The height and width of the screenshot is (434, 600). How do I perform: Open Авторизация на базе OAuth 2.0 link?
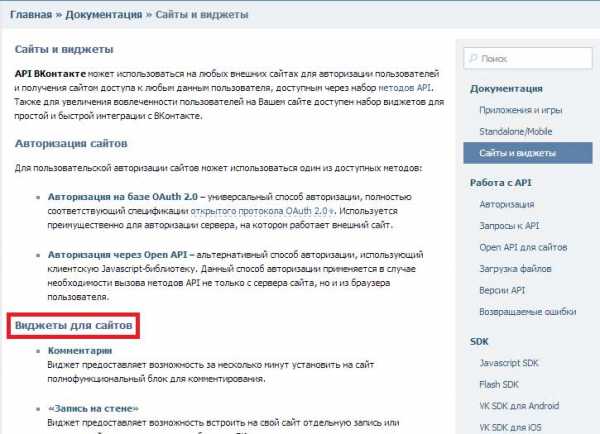[x=123, y=197]
